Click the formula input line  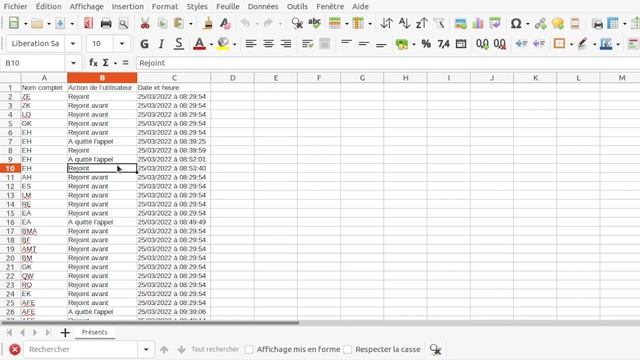388,63
